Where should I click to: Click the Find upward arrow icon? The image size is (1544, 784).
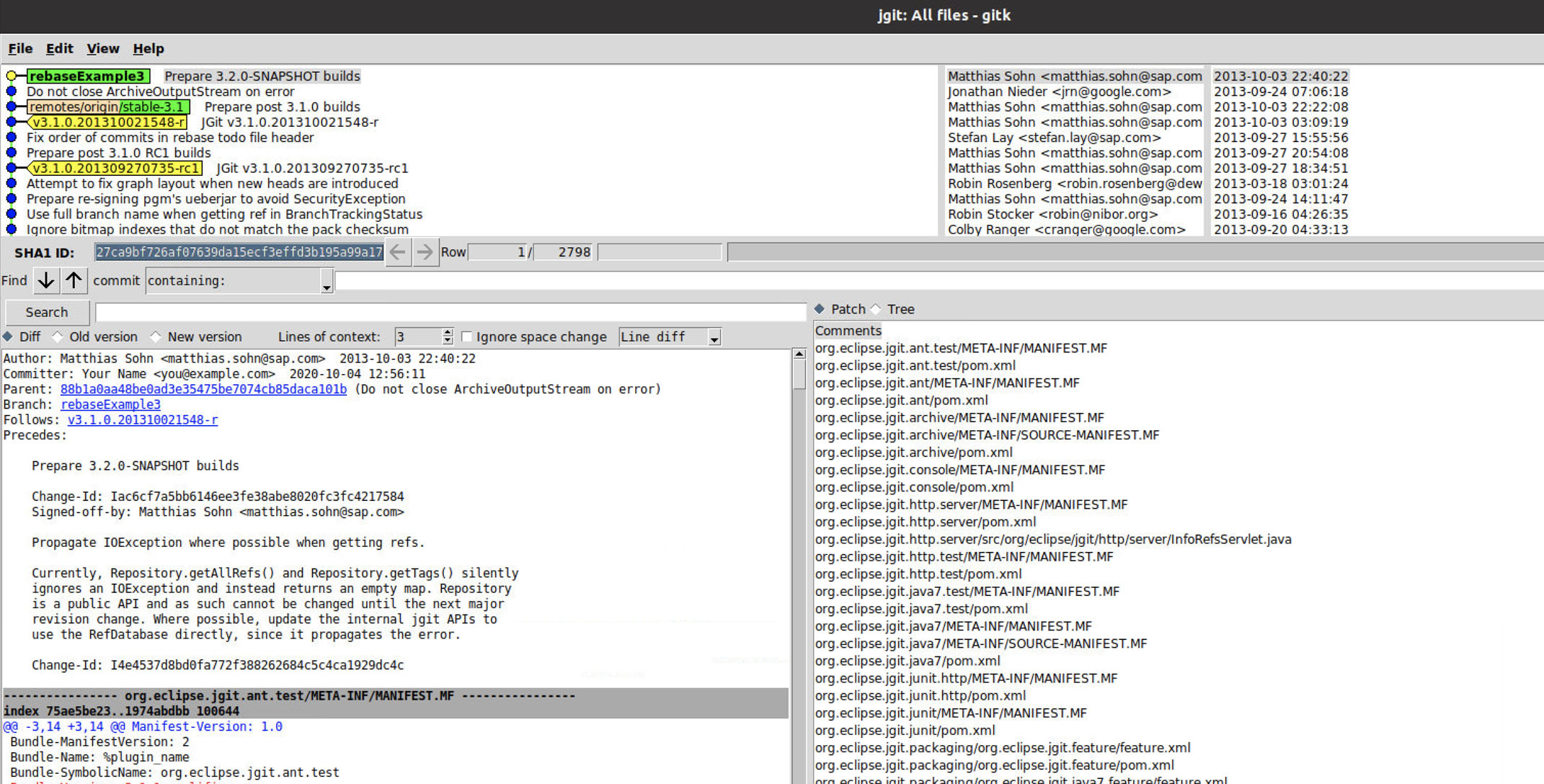74,280
